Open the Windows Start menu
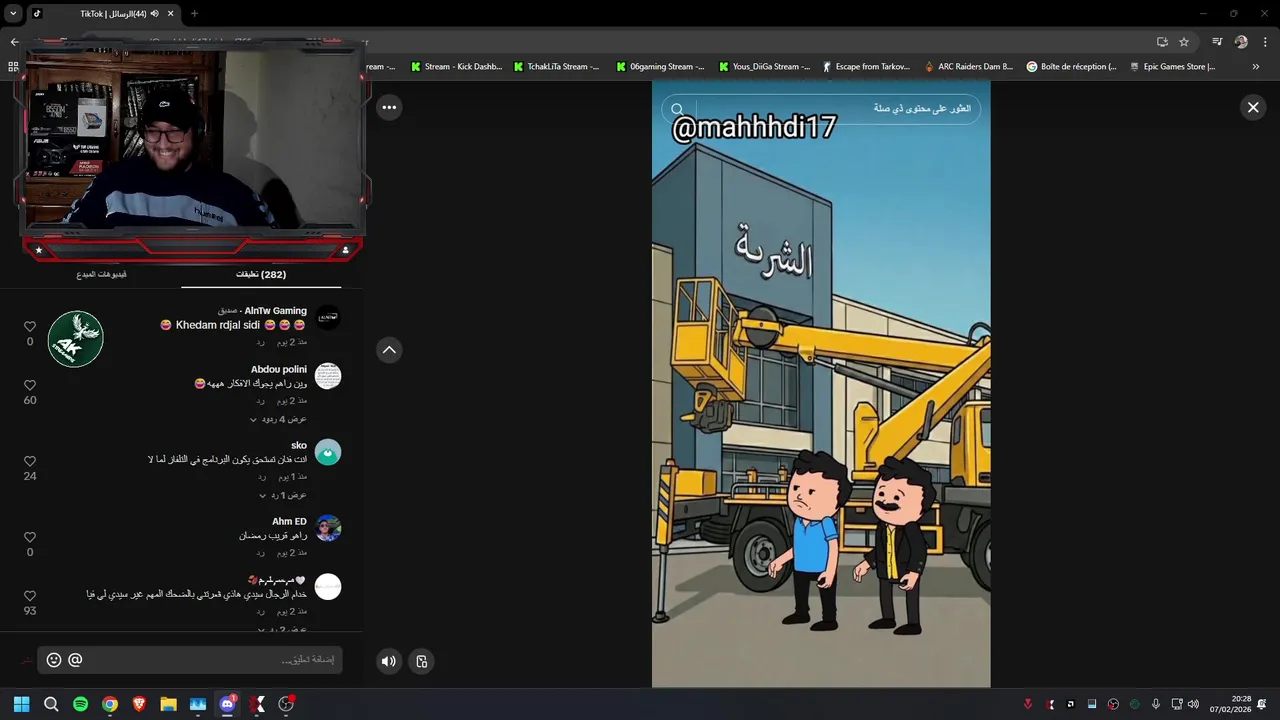This screenshot has height=720, width=1280. 21,704
